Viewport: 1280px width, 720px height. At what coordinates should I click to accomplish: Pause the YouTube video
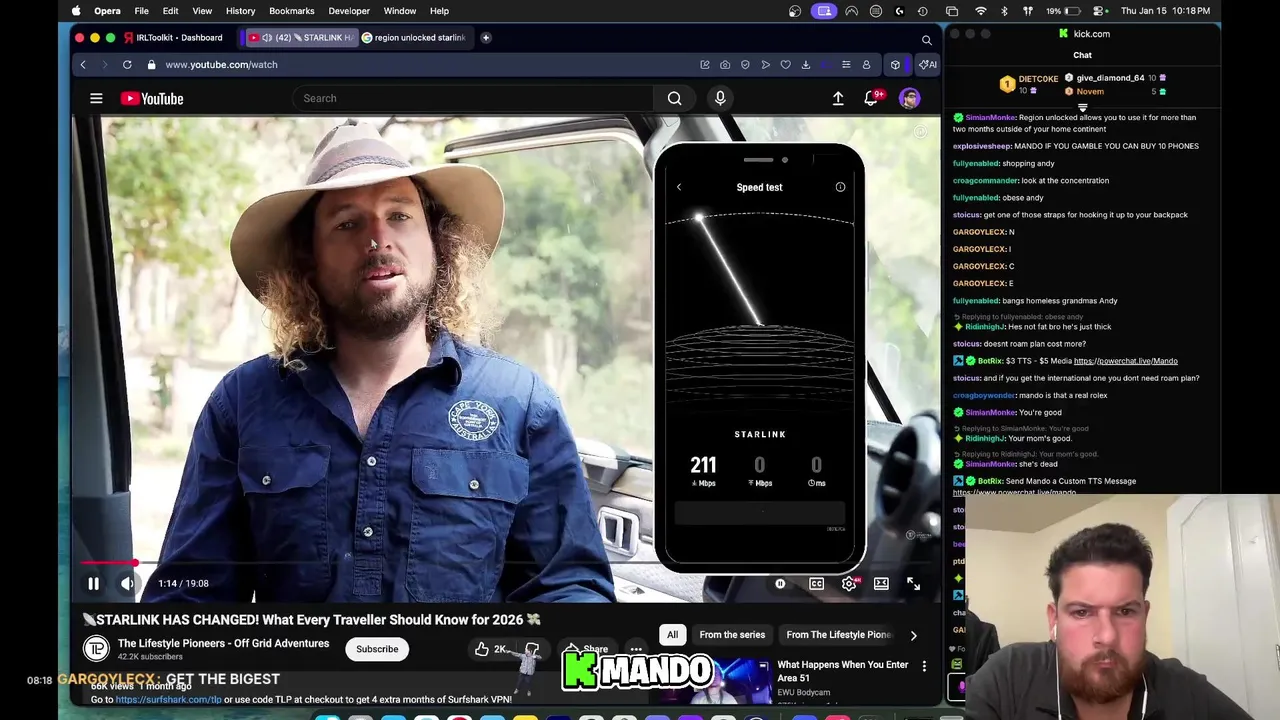[x=93, y=583]
